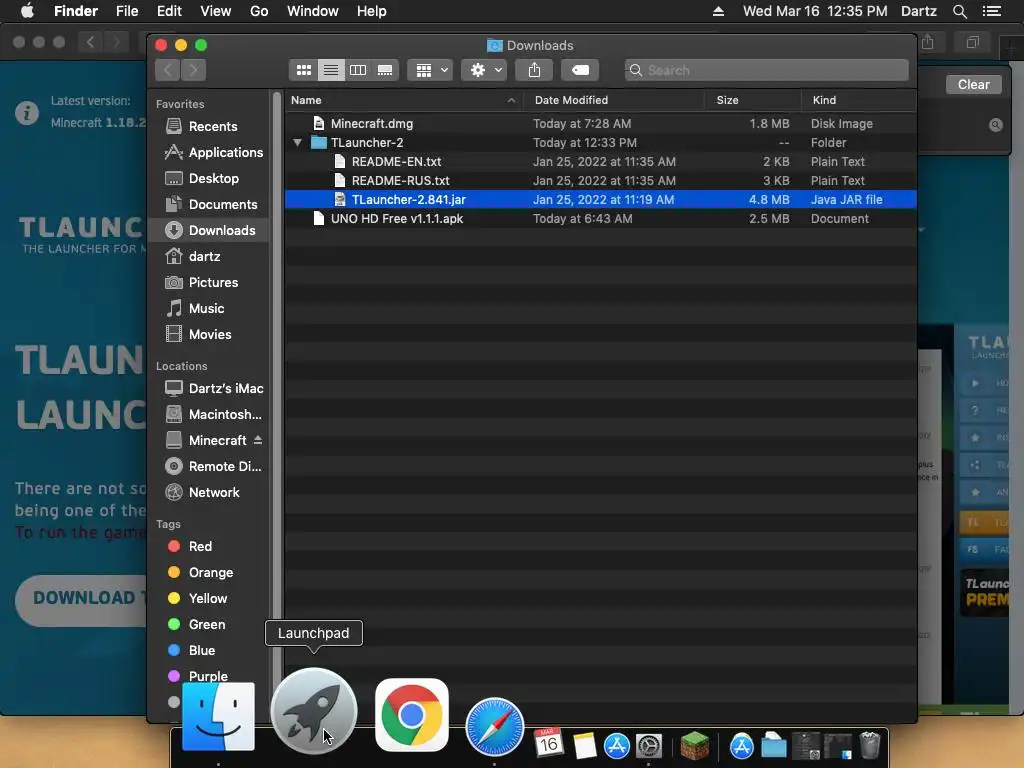Viewport: 1024px width, 768px height.
Task: Open the Apple menu
Action: click(x=27, y=11)
